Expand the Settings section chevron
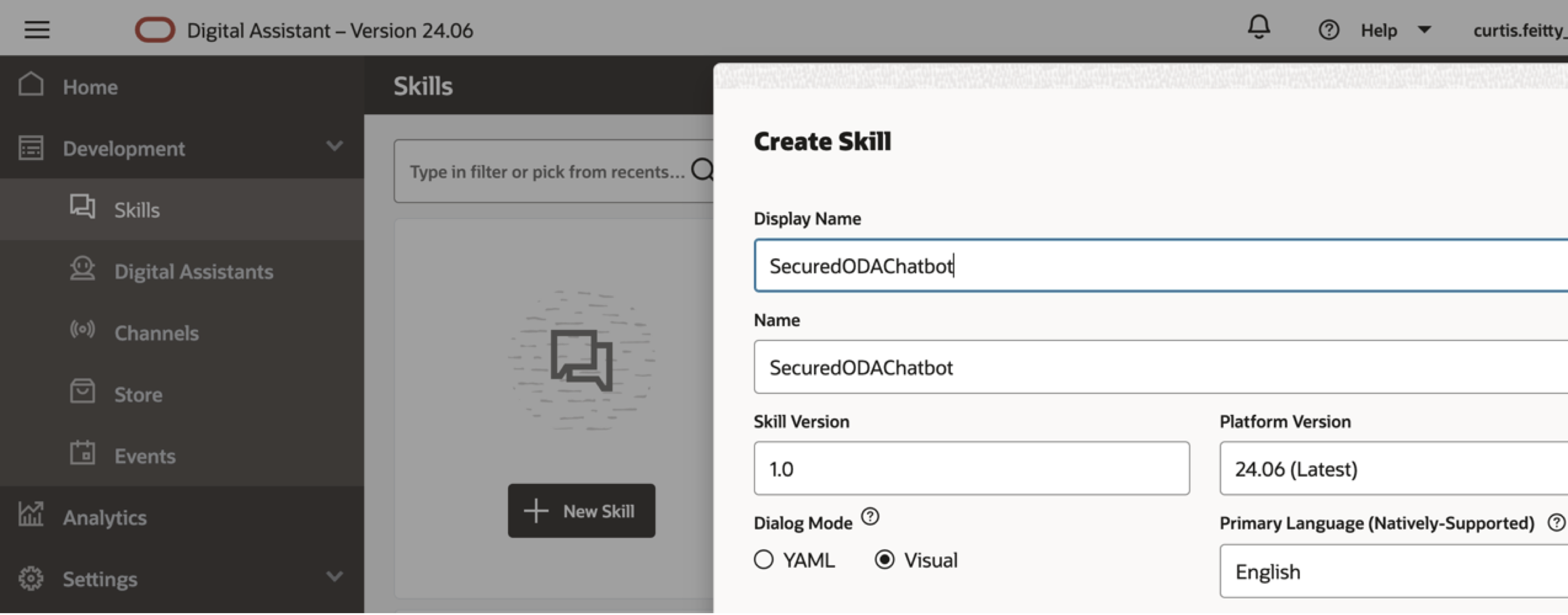The width and height of the screenshot is (1568, 615). 334,577
